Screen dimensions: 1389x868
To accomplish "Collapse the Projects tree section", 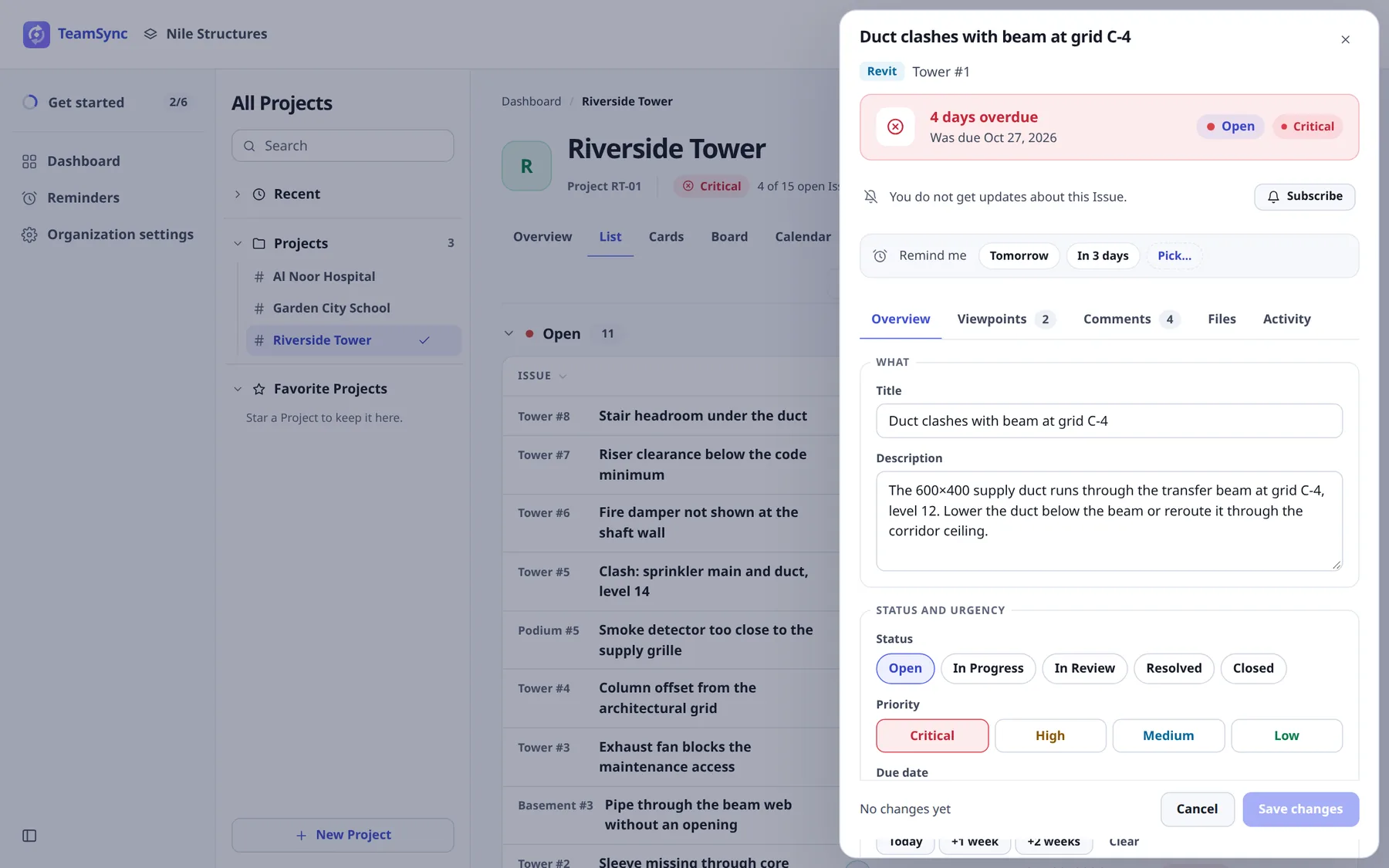I will [x=238, y=243].
